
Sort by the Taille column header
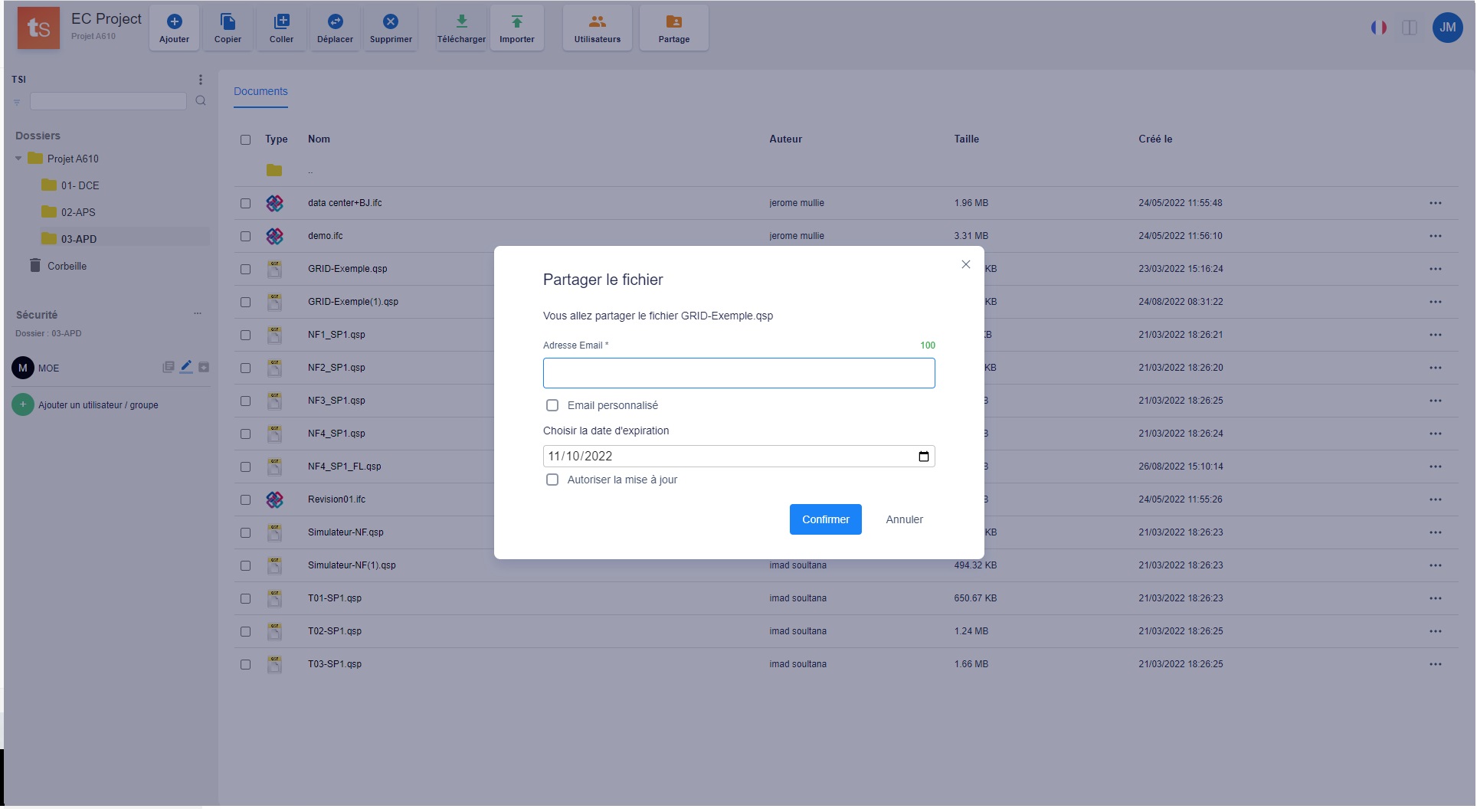click(x=966, y=139)
